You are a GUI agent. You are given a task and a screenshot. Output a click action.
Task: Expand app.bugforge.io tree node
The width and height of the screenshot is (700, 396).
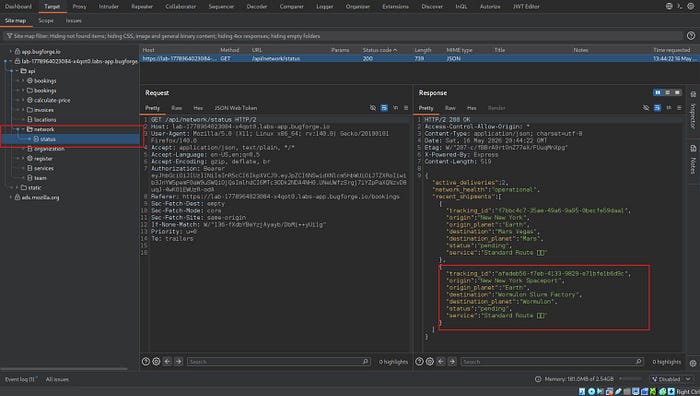[x=11, y=51]
